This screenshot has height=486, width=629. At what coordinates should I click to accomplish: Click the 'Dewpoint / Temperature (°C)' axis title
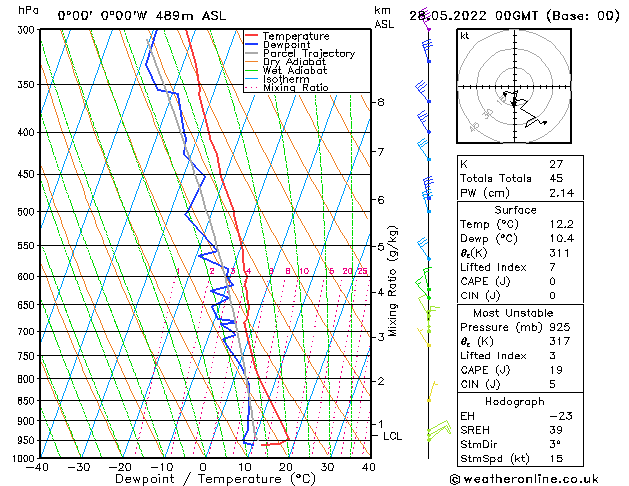(x=215, y=479)
